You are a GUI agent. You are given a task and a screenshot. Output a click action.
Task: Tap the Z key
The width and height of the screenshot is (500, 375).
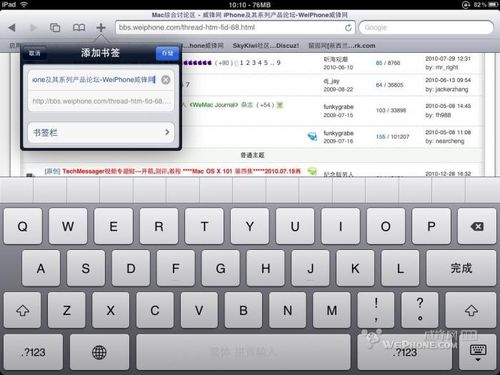click(x=67, y=310)
